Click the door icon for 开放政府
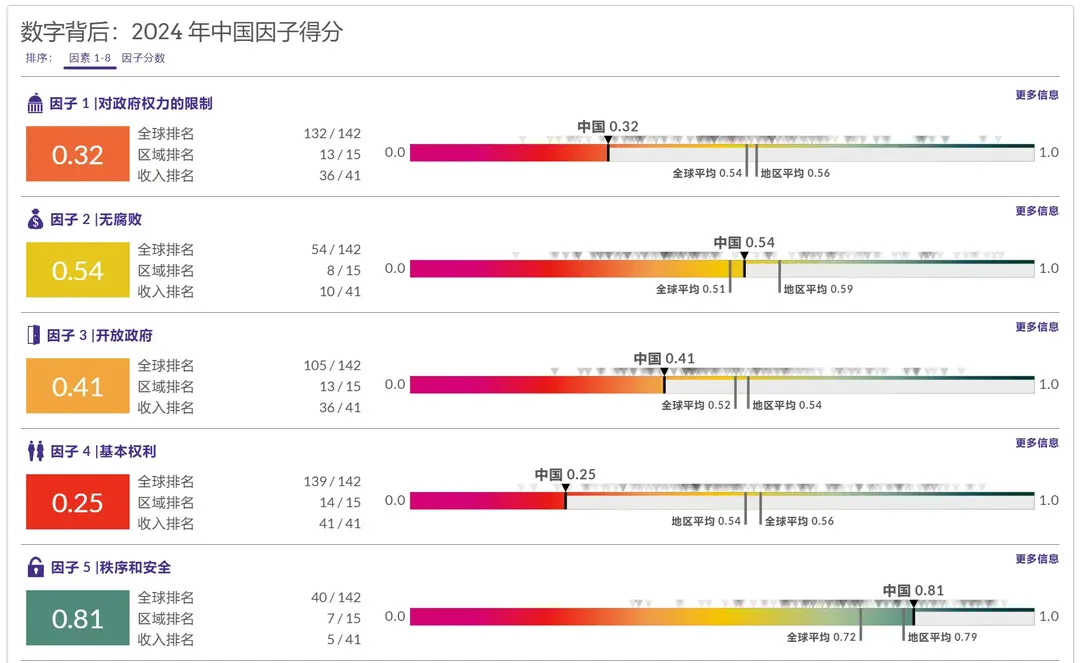The width and height of the screenshot is (1080, 663). [x=34, y=335]
